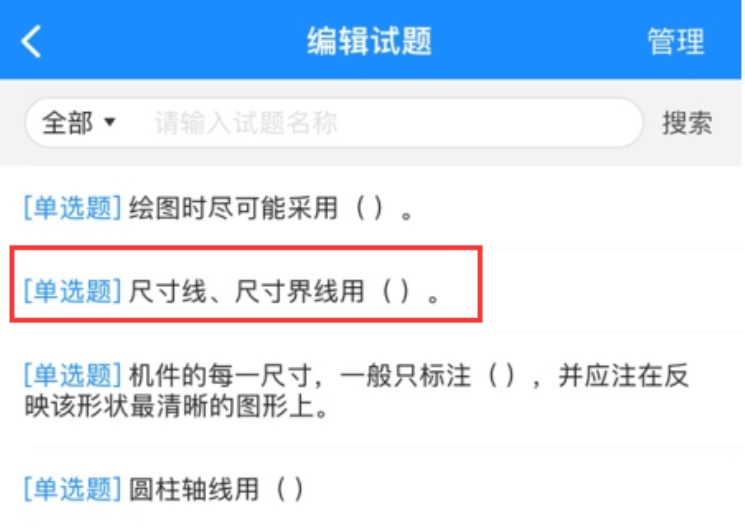The height and width of the screenshot is (528, 745).
Task: Click the line 映该形状最清晰的图形上
Action: pyautogui.click(x=177, y=407)
